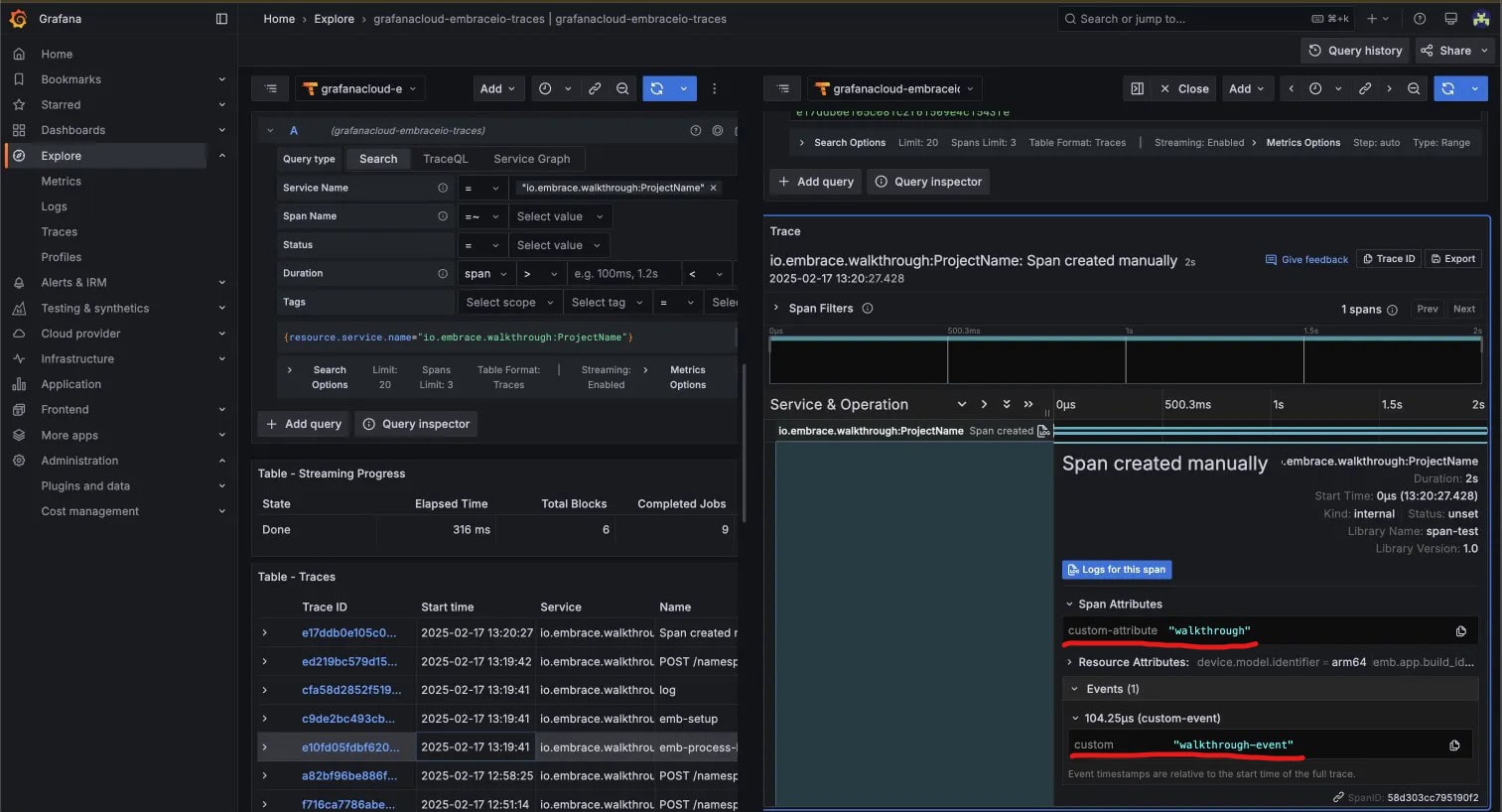Viewport: 1502px width, 812px height.
Task: Click Search or jump to field
Action: tap(1206, 19)
